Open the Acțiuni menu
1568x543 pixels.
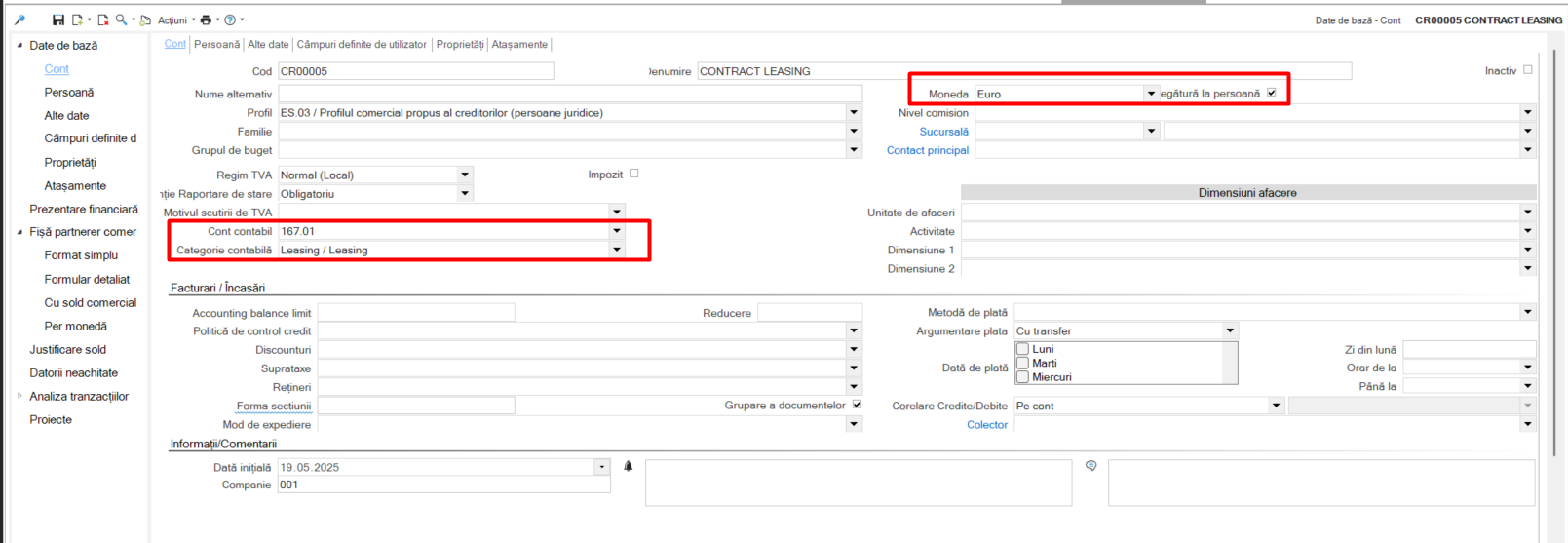[172, 19]
